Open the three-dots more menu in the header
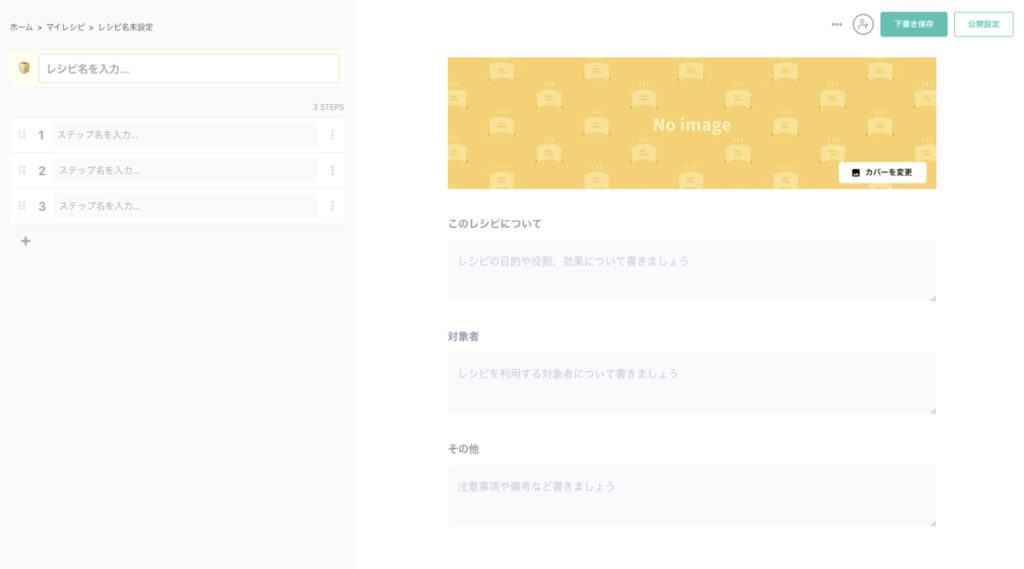1024x569 pixels. [x=837, y=24]
